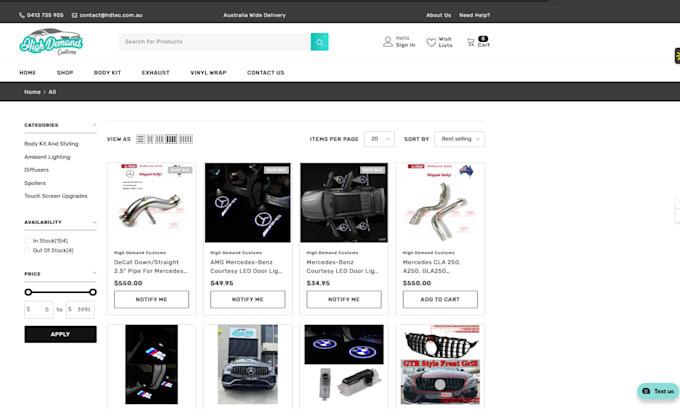Open the Mercedes CLA 250, A250, GLA250 title
The height and width of the screenshot is (409, 680).
click(x=432, y=267)
